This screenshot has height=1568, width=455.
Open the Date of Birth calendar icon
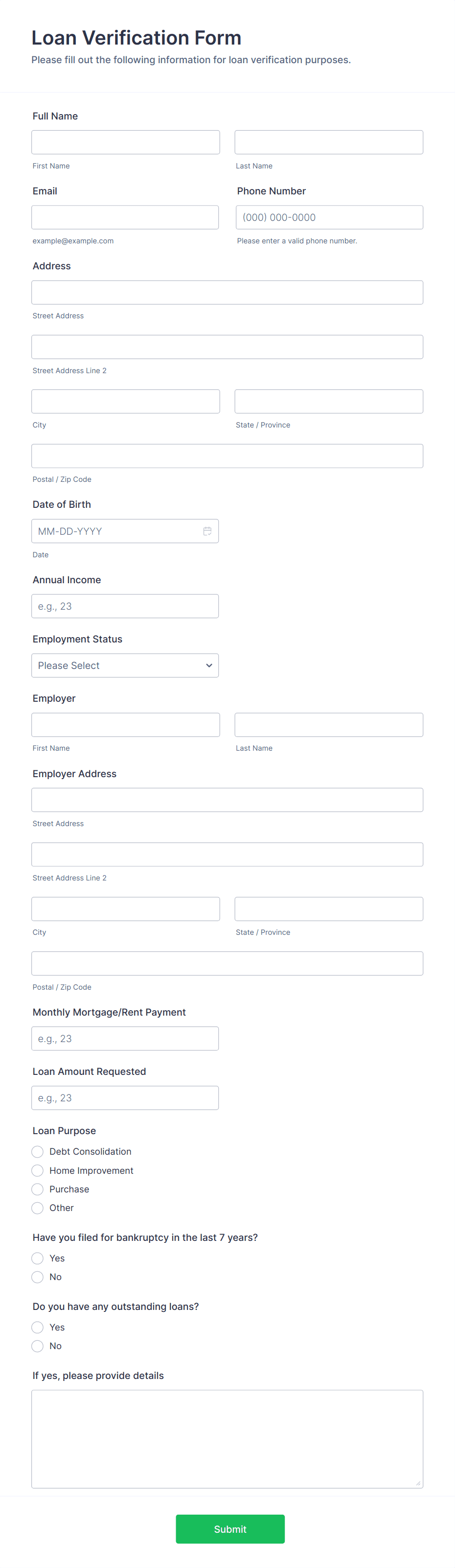pos(207,531)
